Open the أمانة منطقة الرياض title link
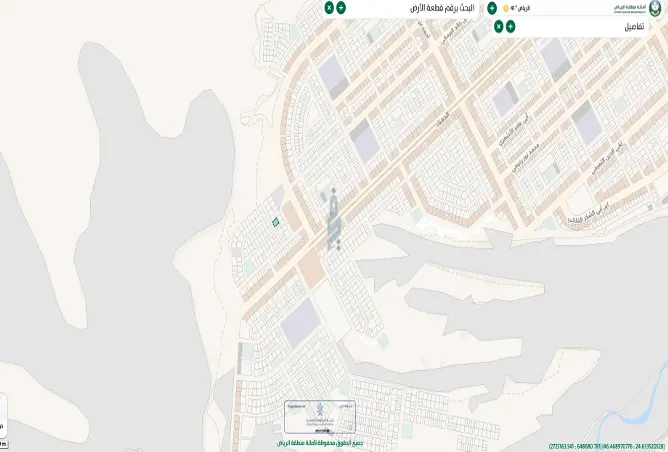668x452 pixels. click(x=630, y=8)
